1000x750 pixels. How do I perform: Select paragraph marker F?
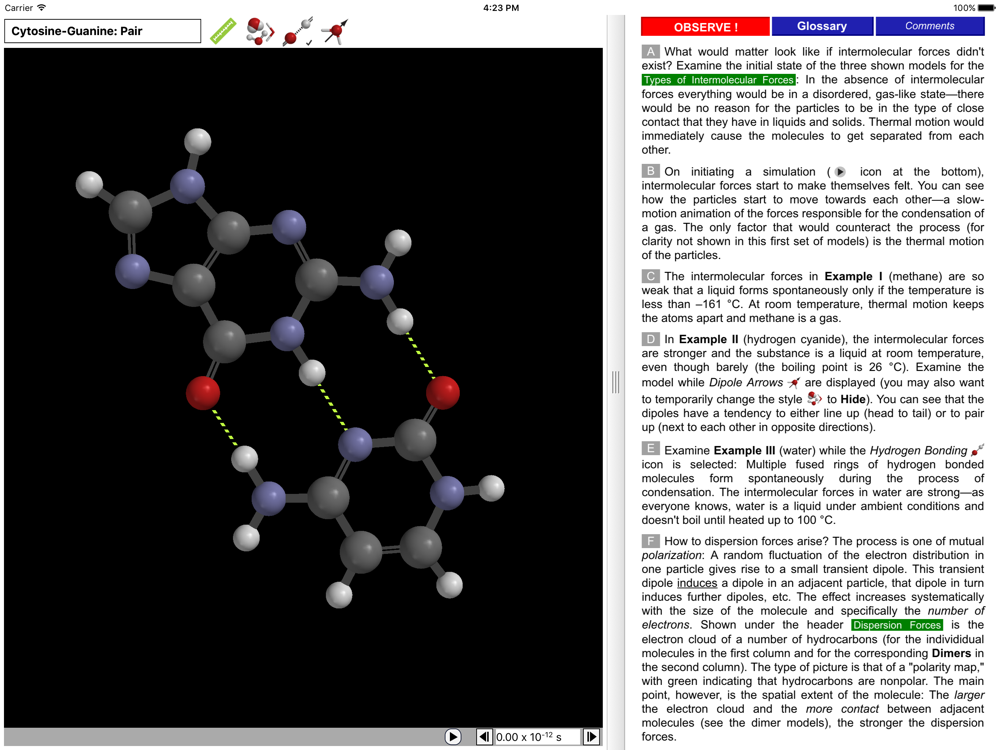click(651, 541)
